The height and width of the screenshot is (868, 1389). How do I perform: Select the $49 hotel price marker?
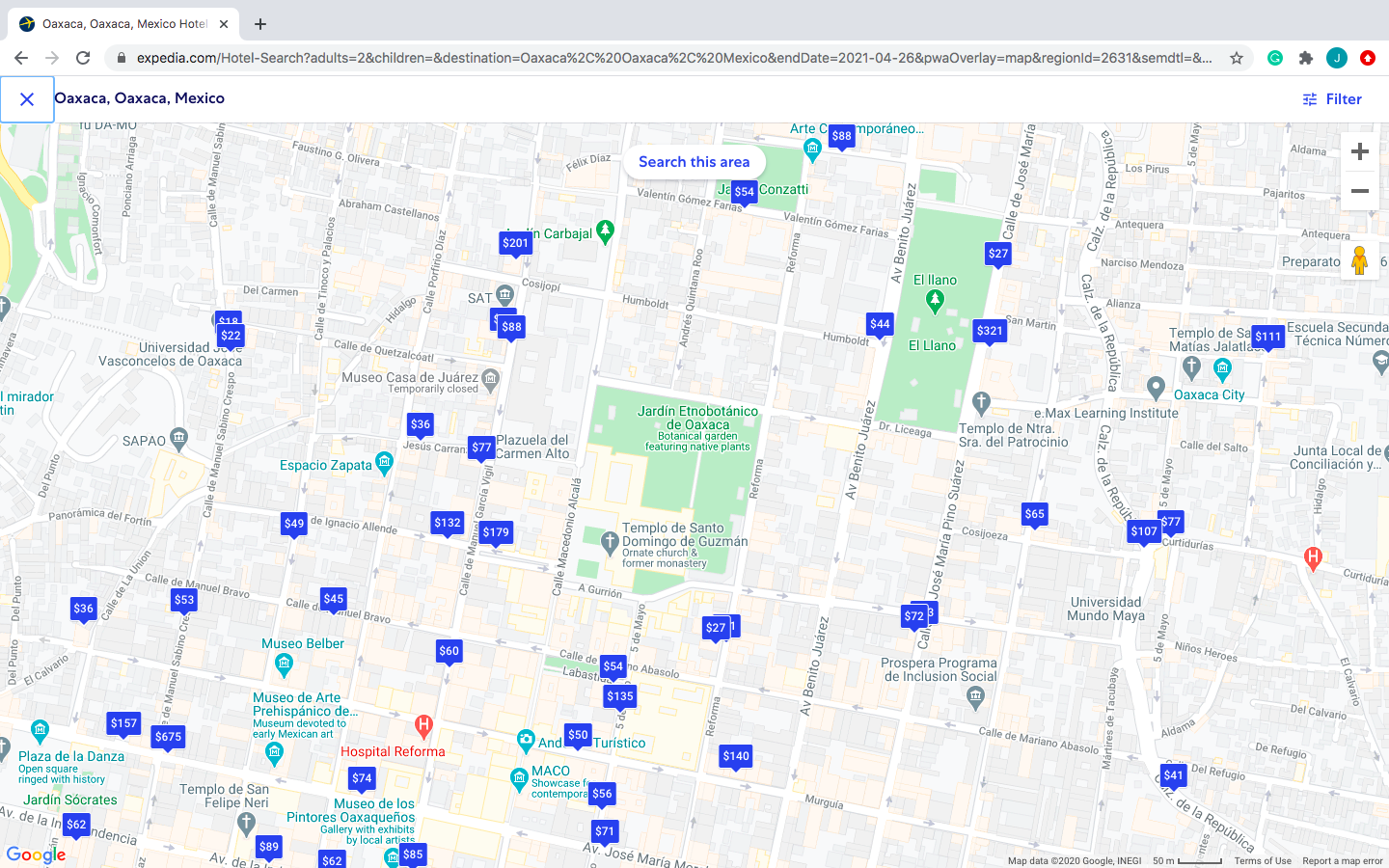[x=294, y=524]
